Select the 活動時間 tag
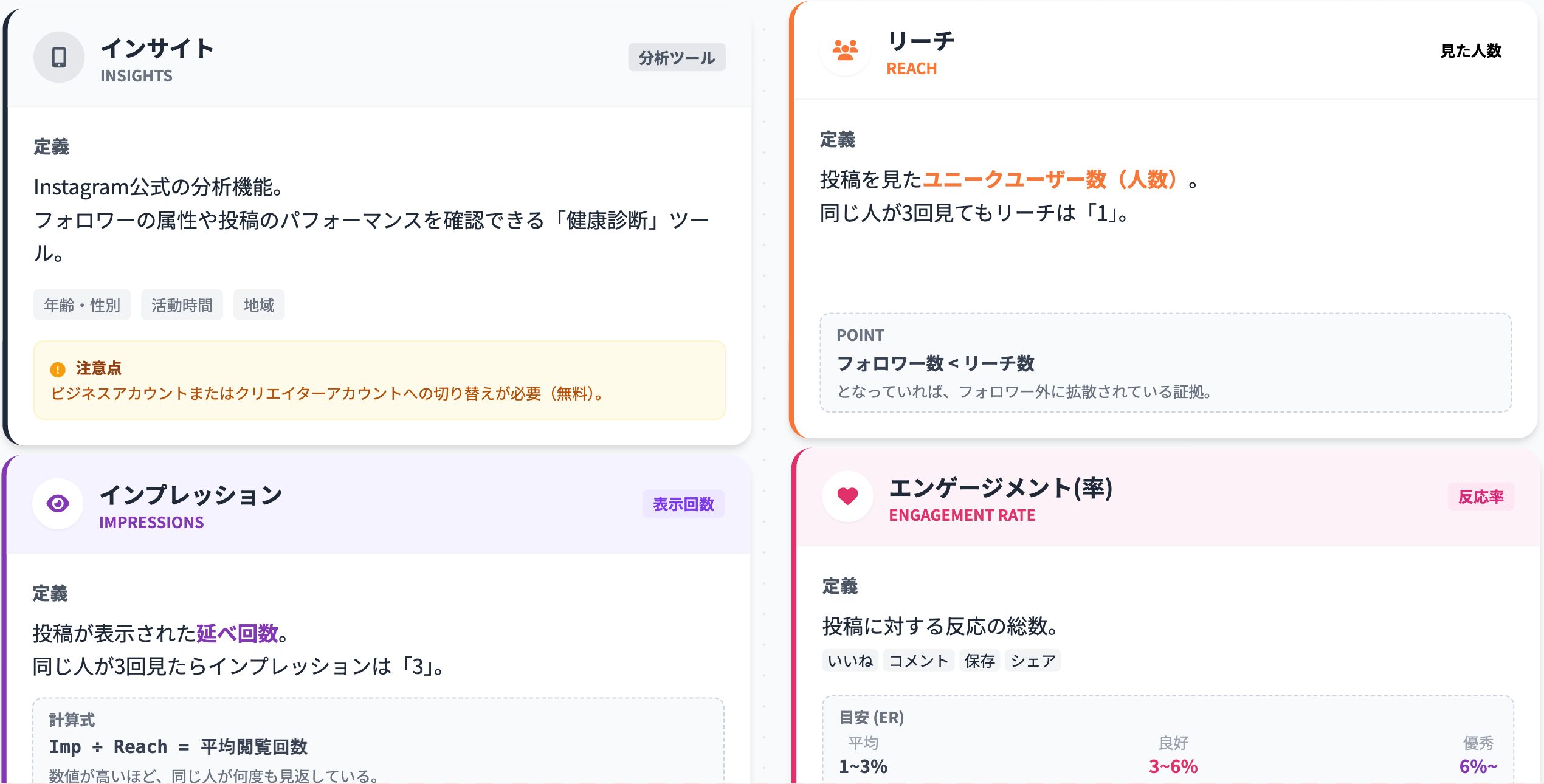 click(182, 305)
